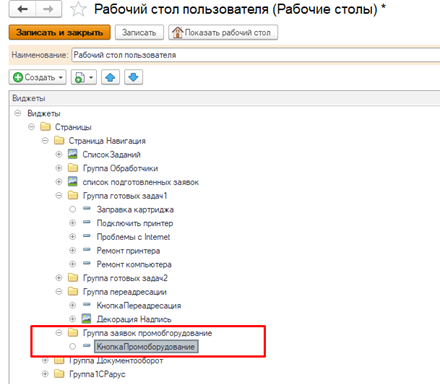
Task: Open the copy widget dropdown button
Action: click(x=84, y=77)
